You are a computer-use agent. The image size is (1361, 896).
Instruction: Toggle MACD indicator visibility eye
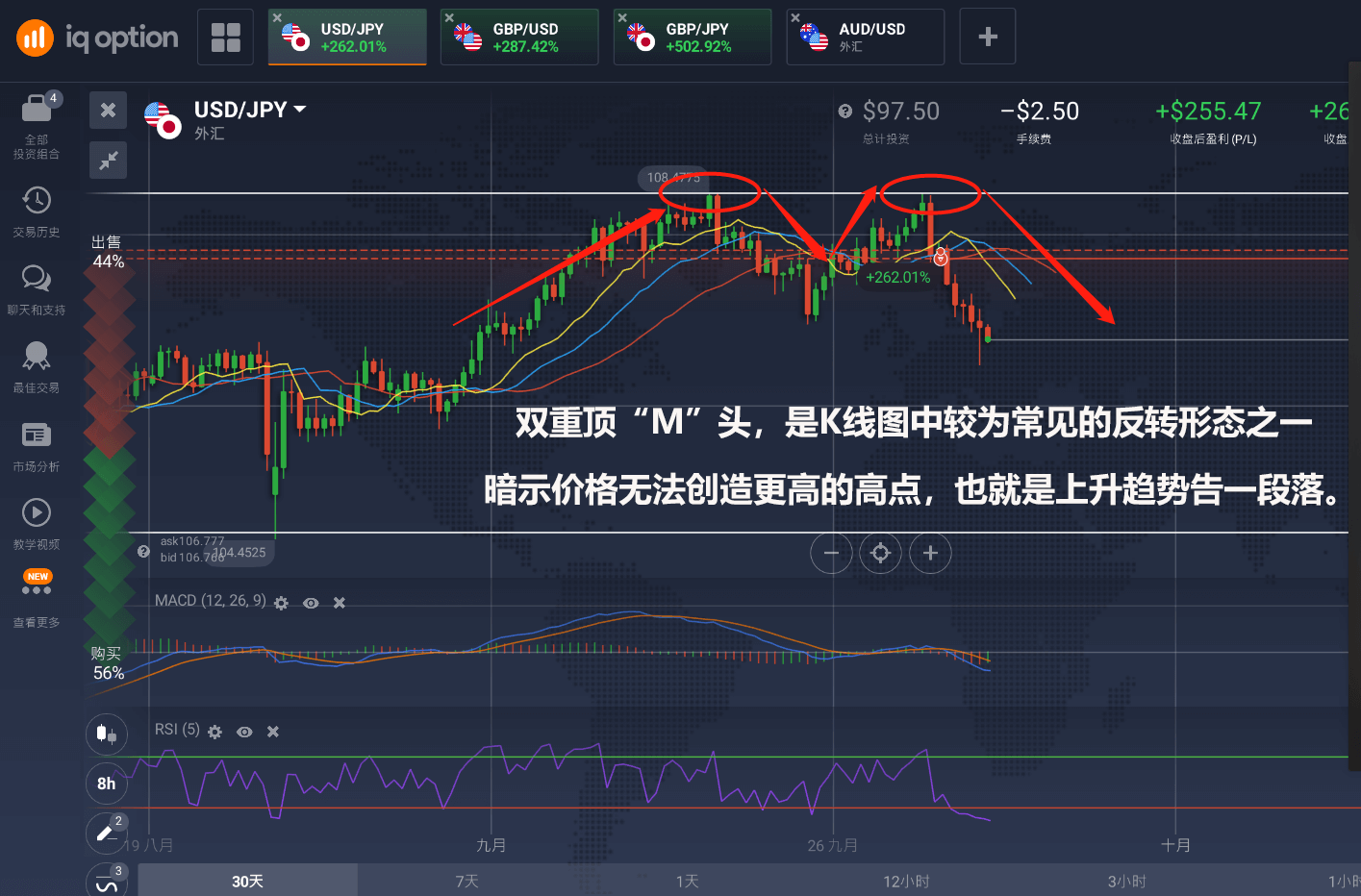311,603
